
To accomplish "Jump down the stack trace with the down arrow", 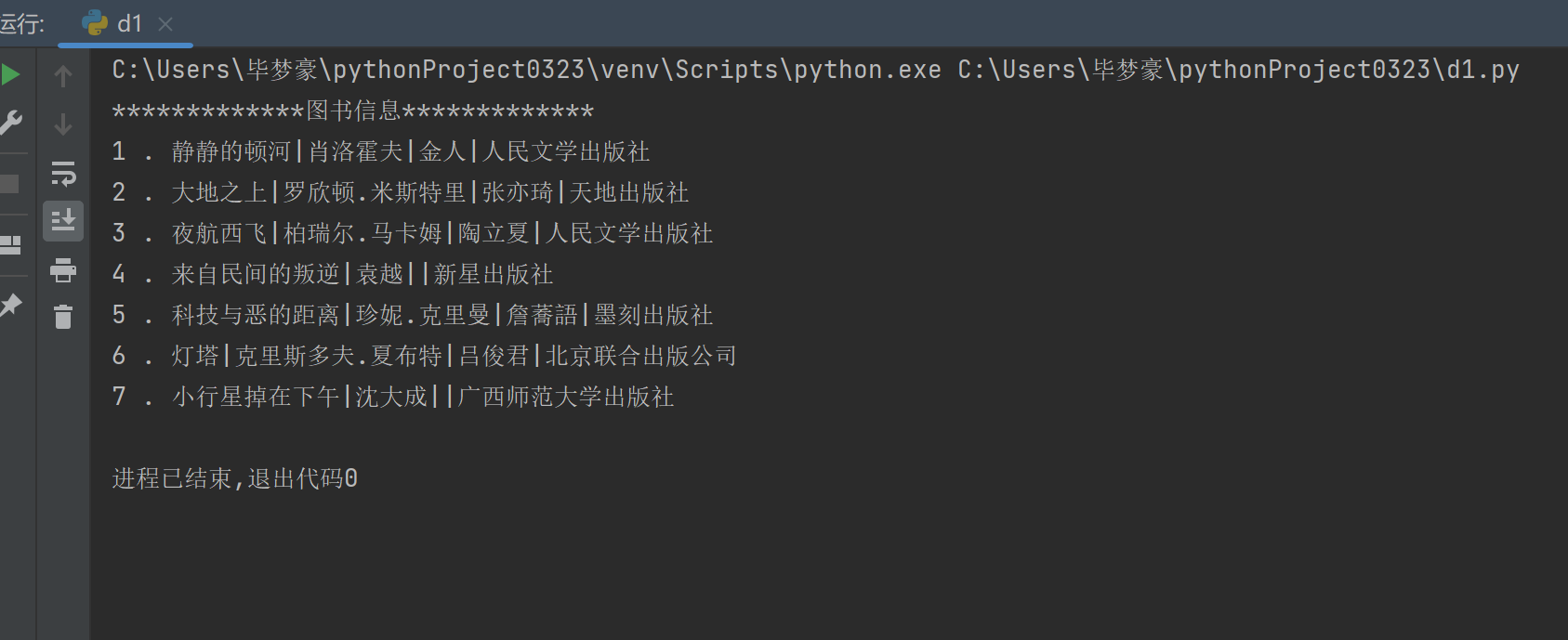I will tap(63, 124).
